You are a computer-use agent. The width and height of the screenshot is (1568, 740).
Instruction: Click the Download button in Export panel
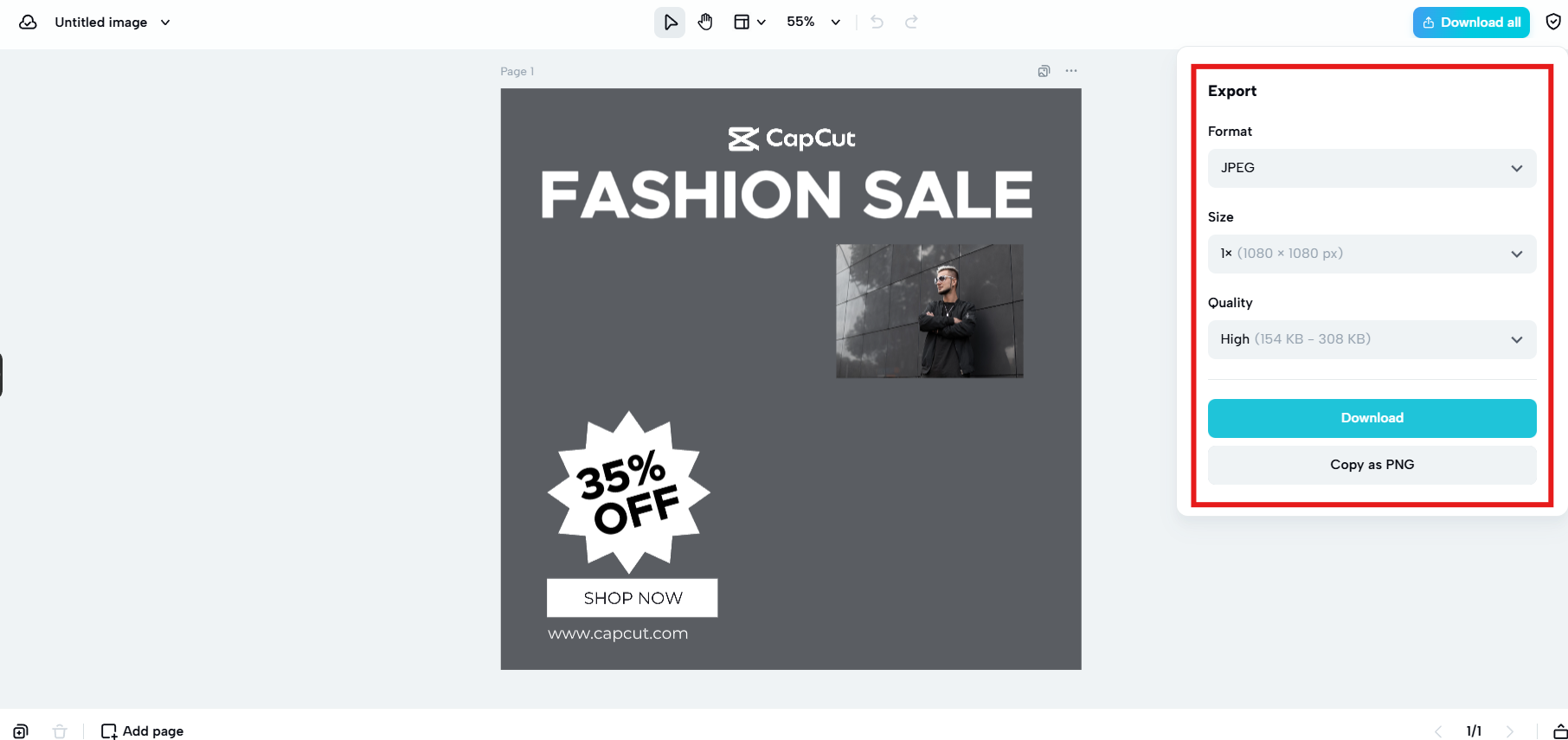tap(1372, 418)
